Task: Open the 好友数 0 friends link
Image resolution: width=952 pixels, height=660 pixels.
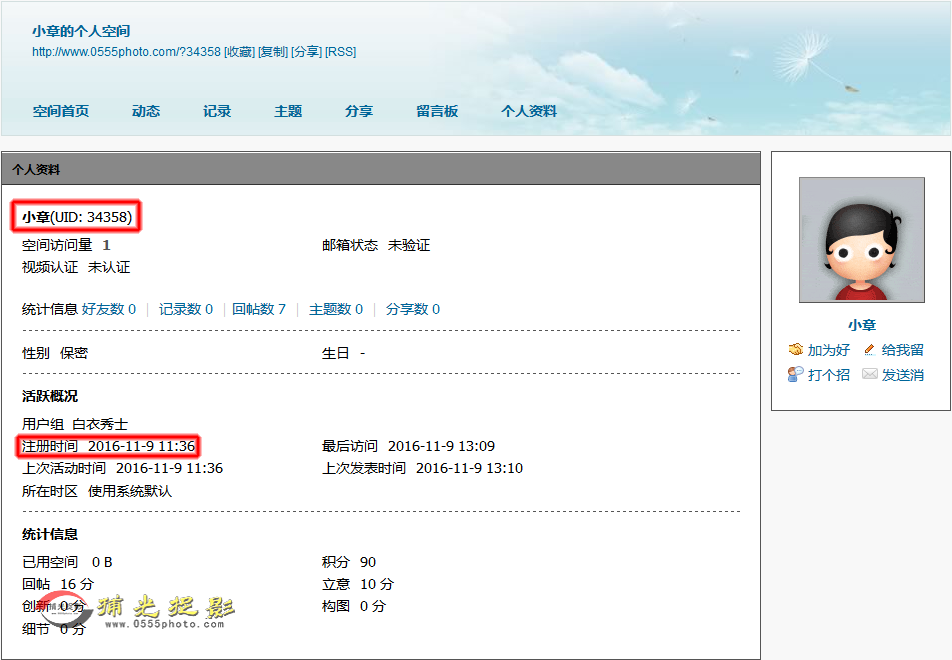Action: point(109,309)
